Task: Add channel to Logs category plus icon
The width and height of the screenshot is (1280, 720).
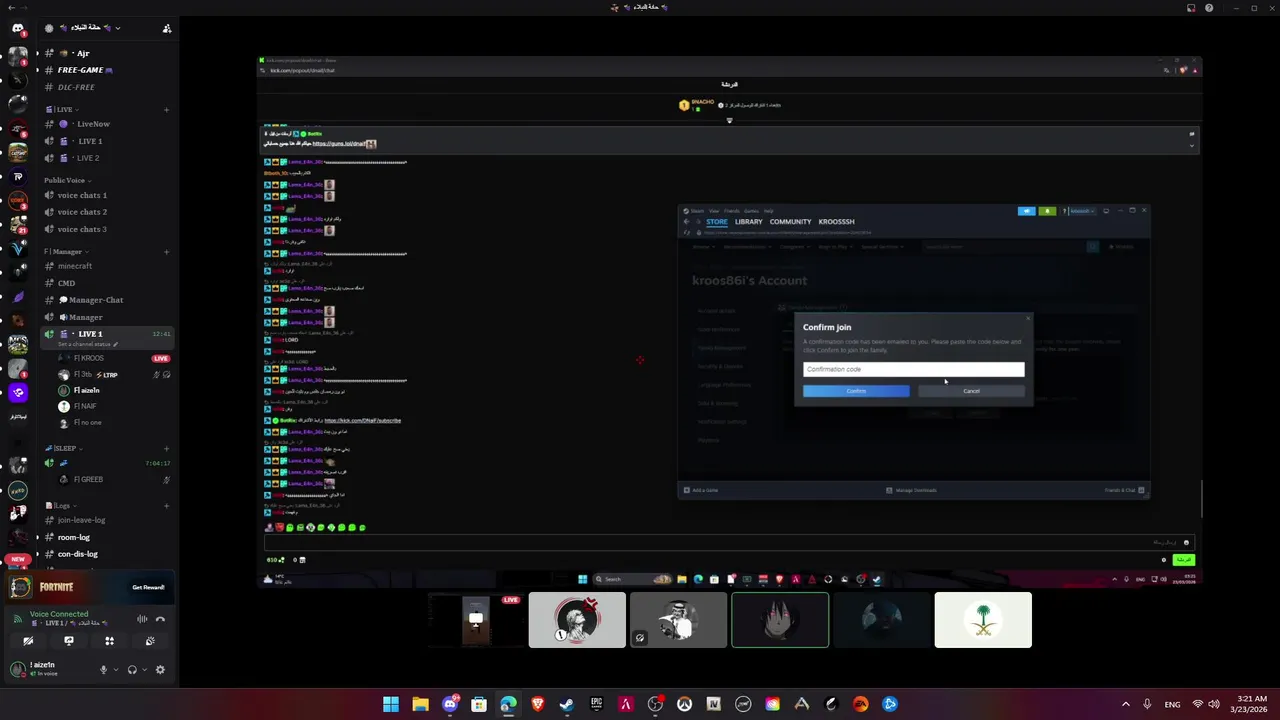Action: pyautogui.click(x=166, y=506)
